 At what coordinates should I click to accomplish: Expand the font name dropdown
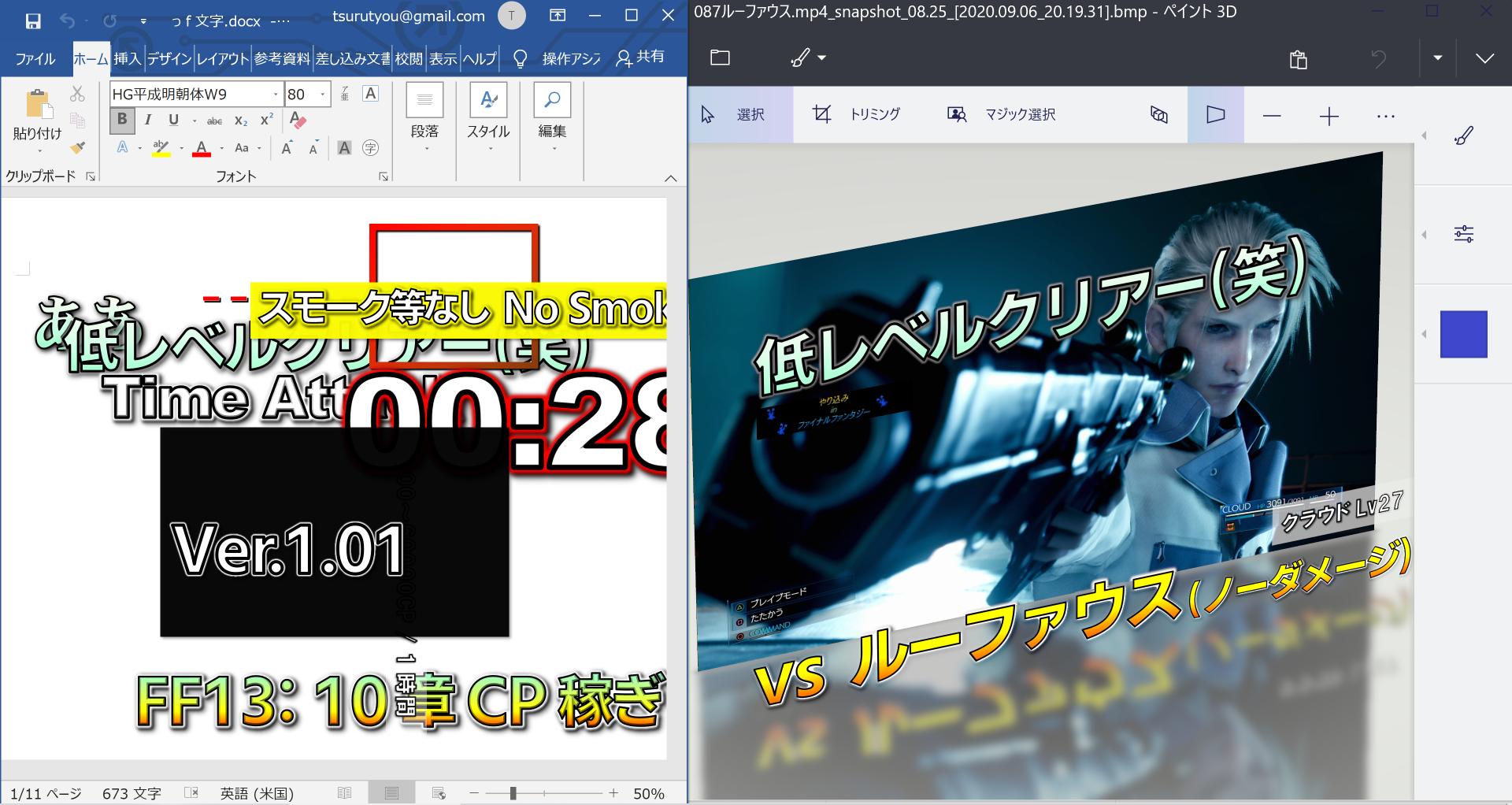pos(276,95)
